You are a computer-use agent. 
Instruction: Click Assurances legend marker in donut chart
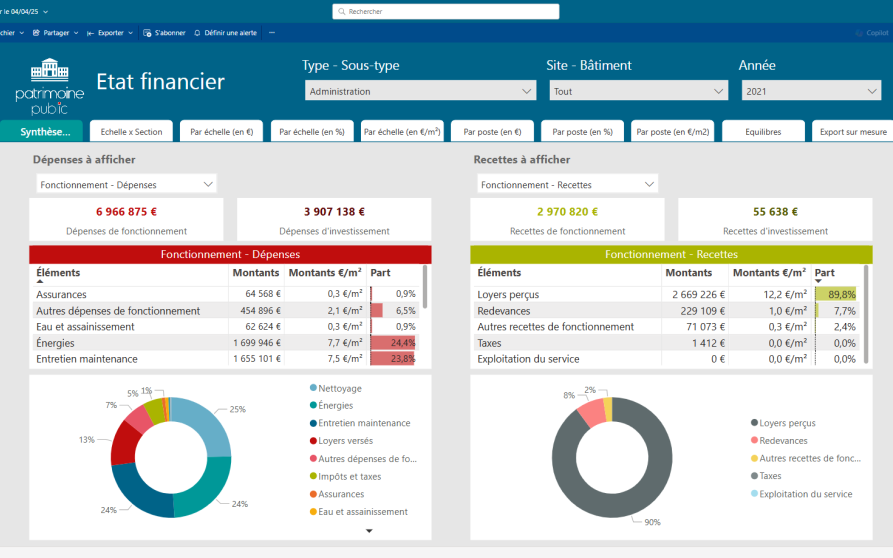[313, 494]
